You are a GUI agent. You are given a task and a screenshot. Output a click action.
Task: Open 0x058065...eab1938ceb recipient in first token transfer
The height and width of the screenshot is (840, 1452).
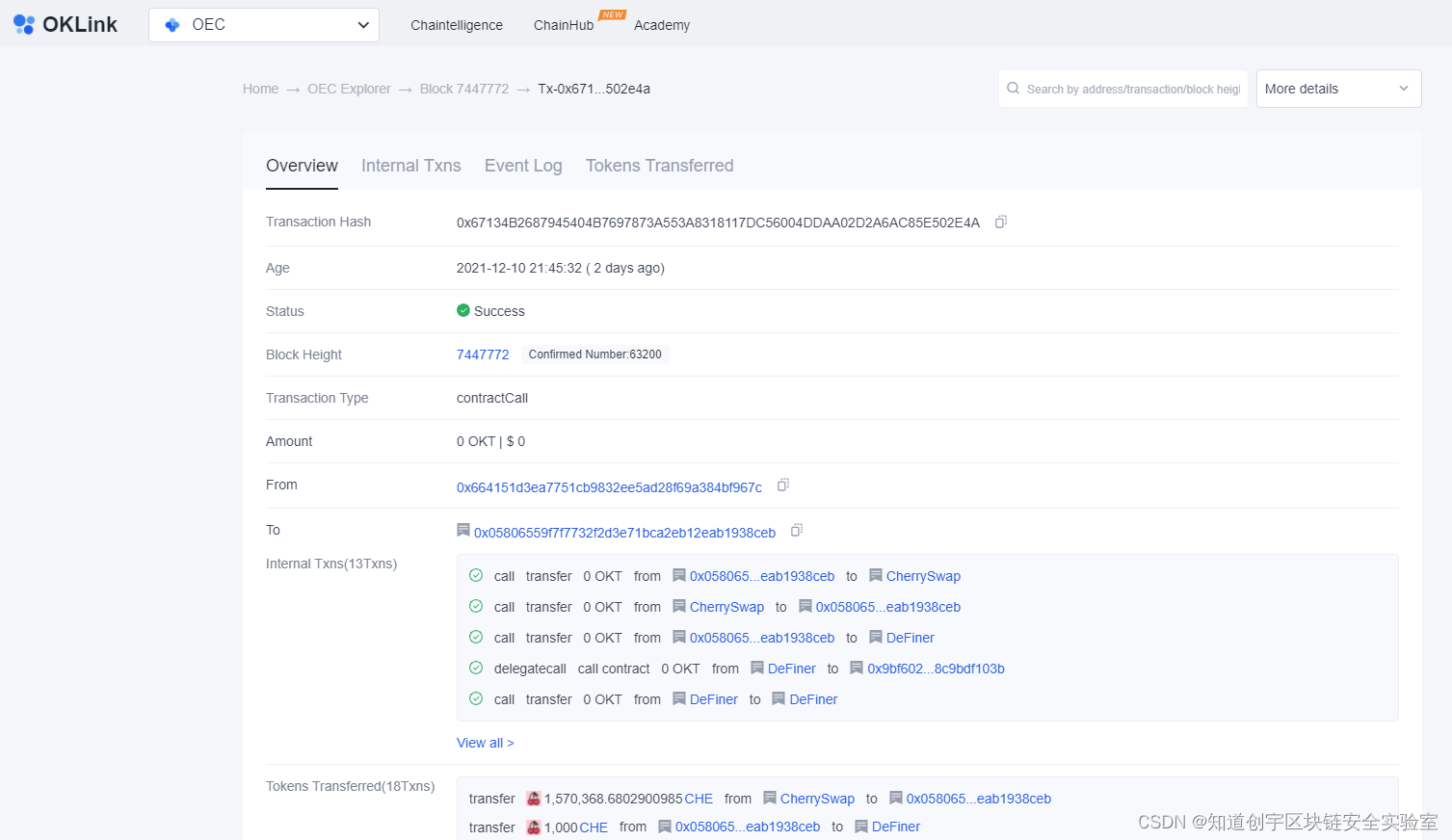978,799
